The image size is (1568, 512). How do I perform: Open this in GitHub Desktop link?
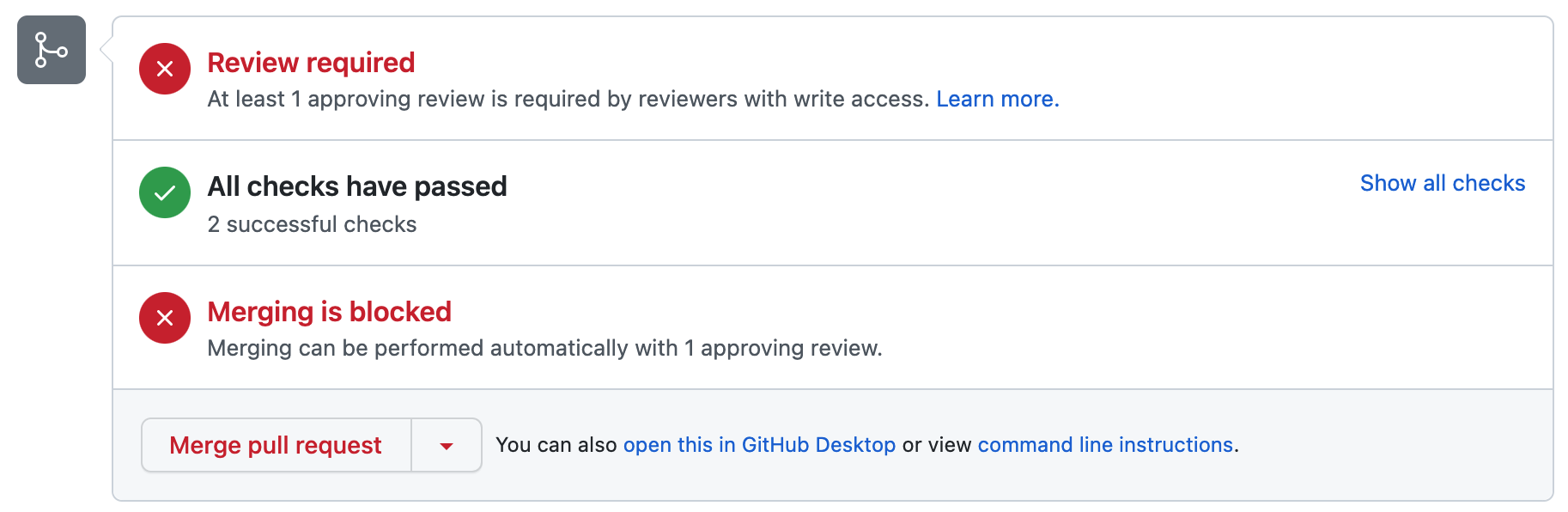pyautogui.click(x=759, y=445)
